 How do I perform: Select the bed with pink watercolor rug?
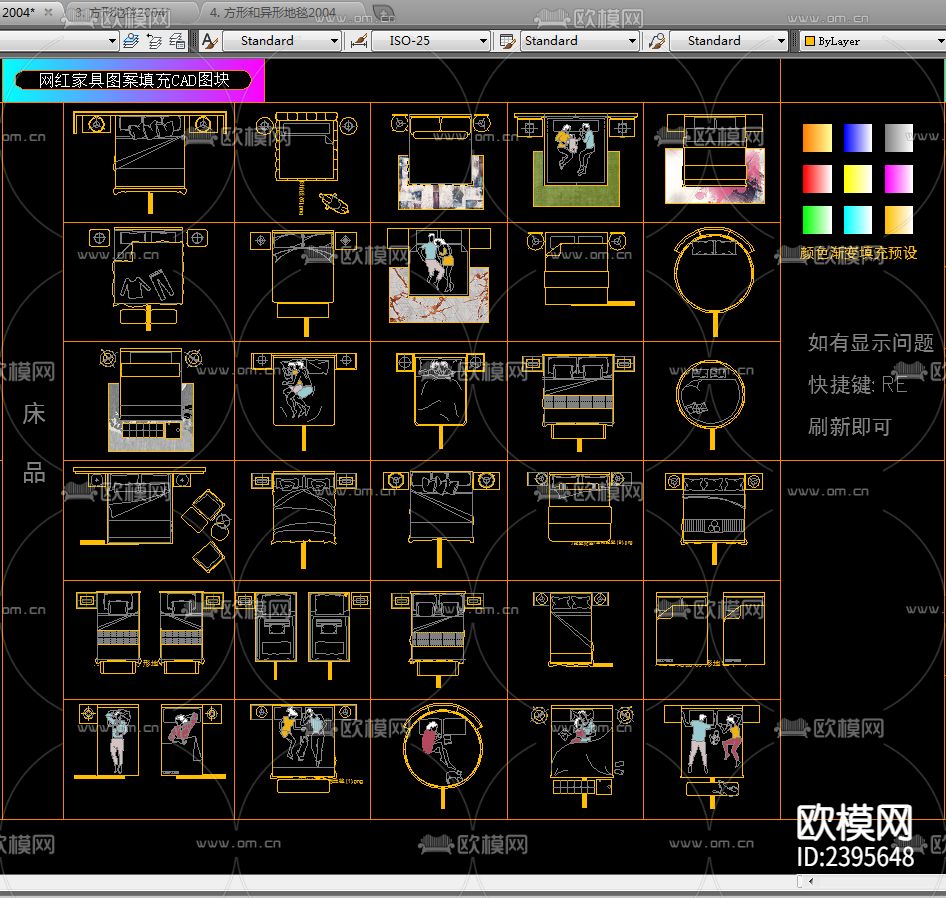point(714,158)
